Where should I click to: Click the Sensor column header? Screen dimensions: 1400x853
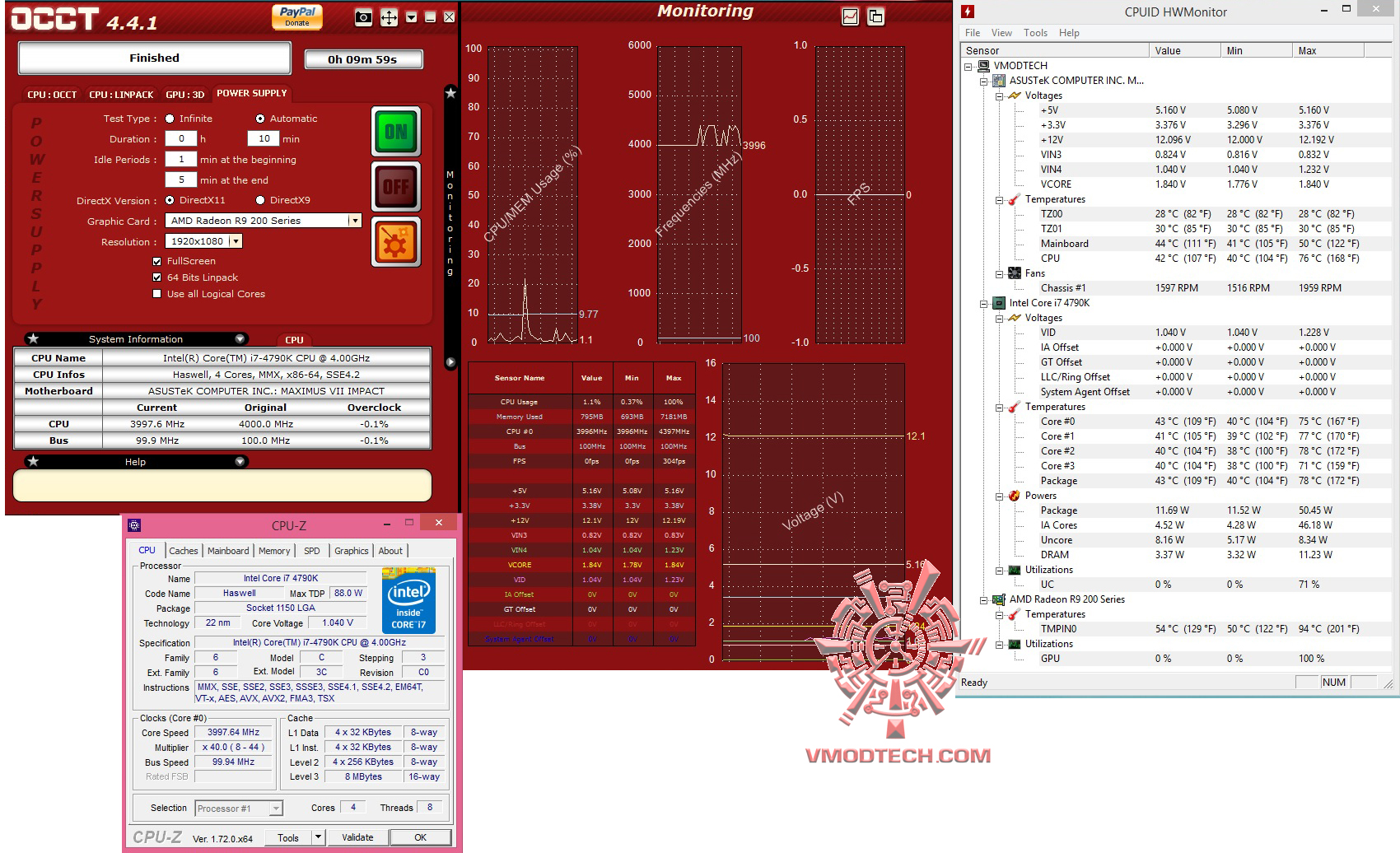point(1055,50)
